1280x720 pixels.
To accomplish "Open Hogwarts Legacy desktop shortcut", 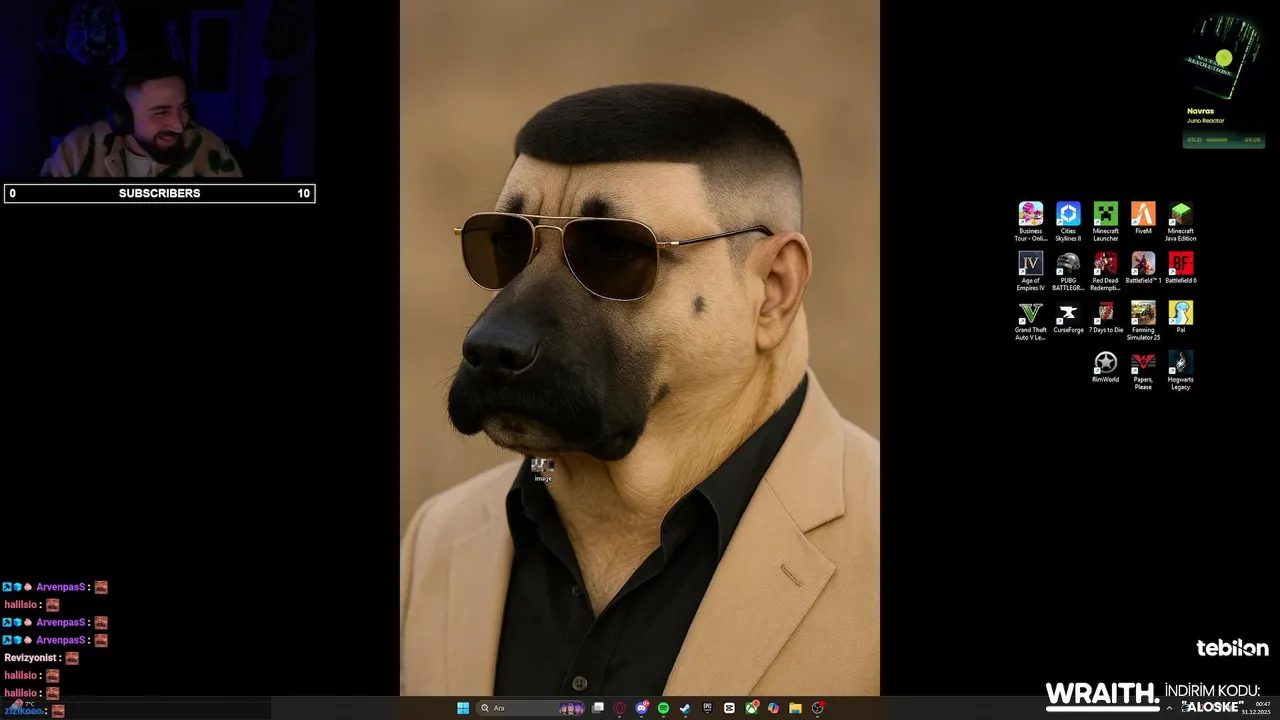I will click(1180, 370).
